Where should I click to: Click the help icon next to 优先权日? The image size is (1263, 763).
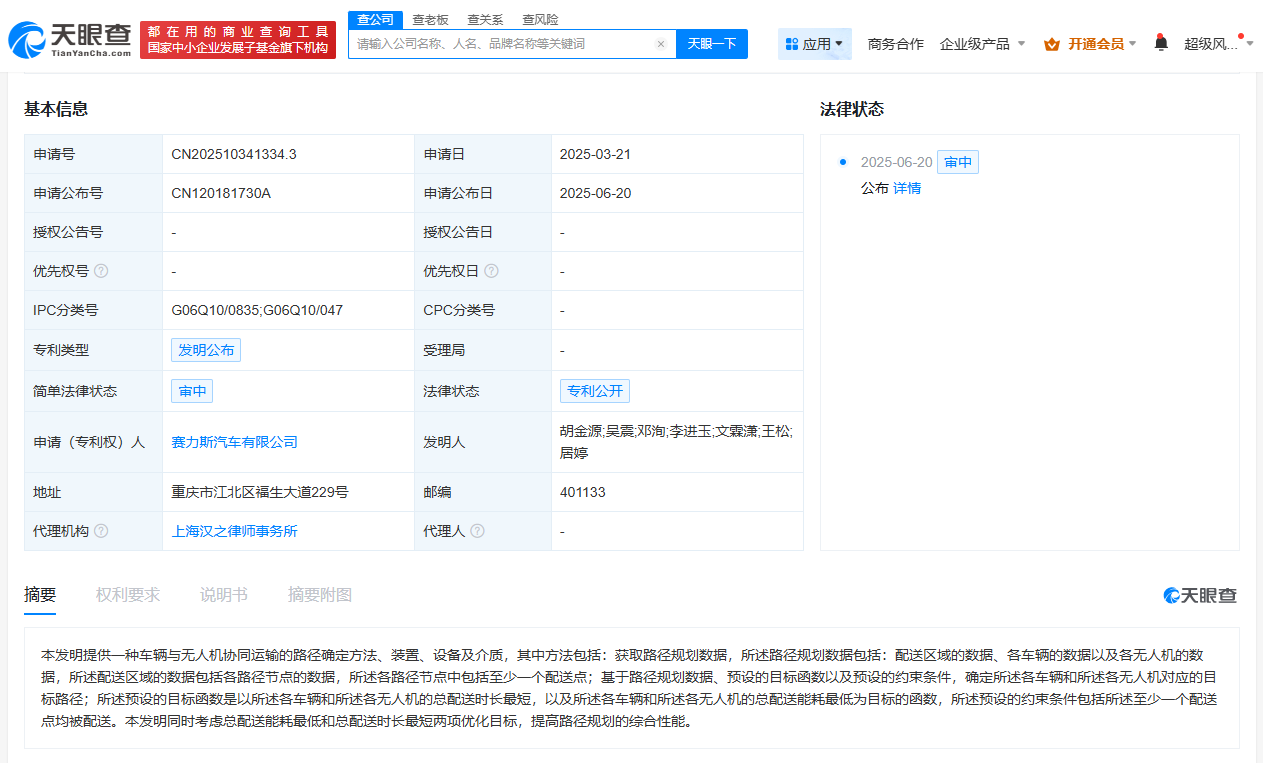coord(491,271)
